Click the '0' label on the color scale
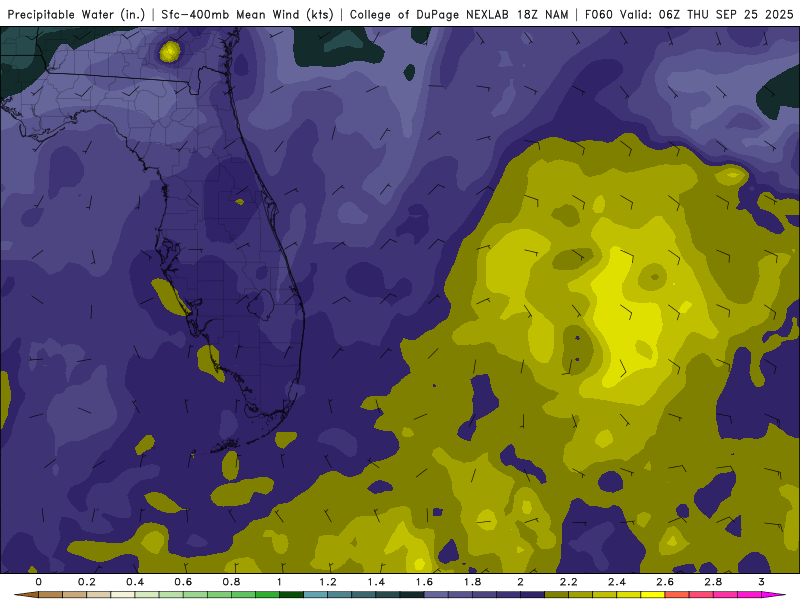 coord(38,582)
